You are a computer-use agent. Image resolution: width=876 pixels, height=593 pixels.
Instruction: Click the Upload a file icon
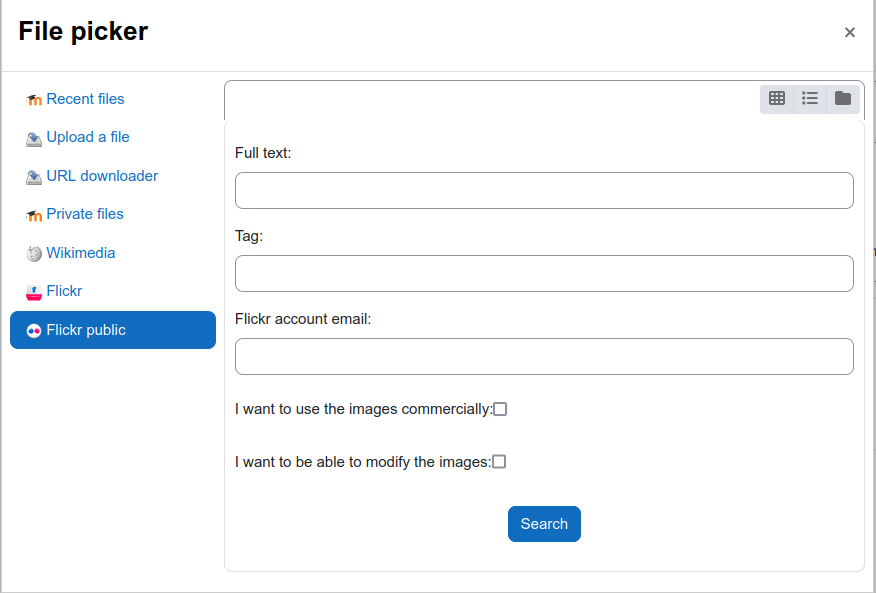point(34,139)
